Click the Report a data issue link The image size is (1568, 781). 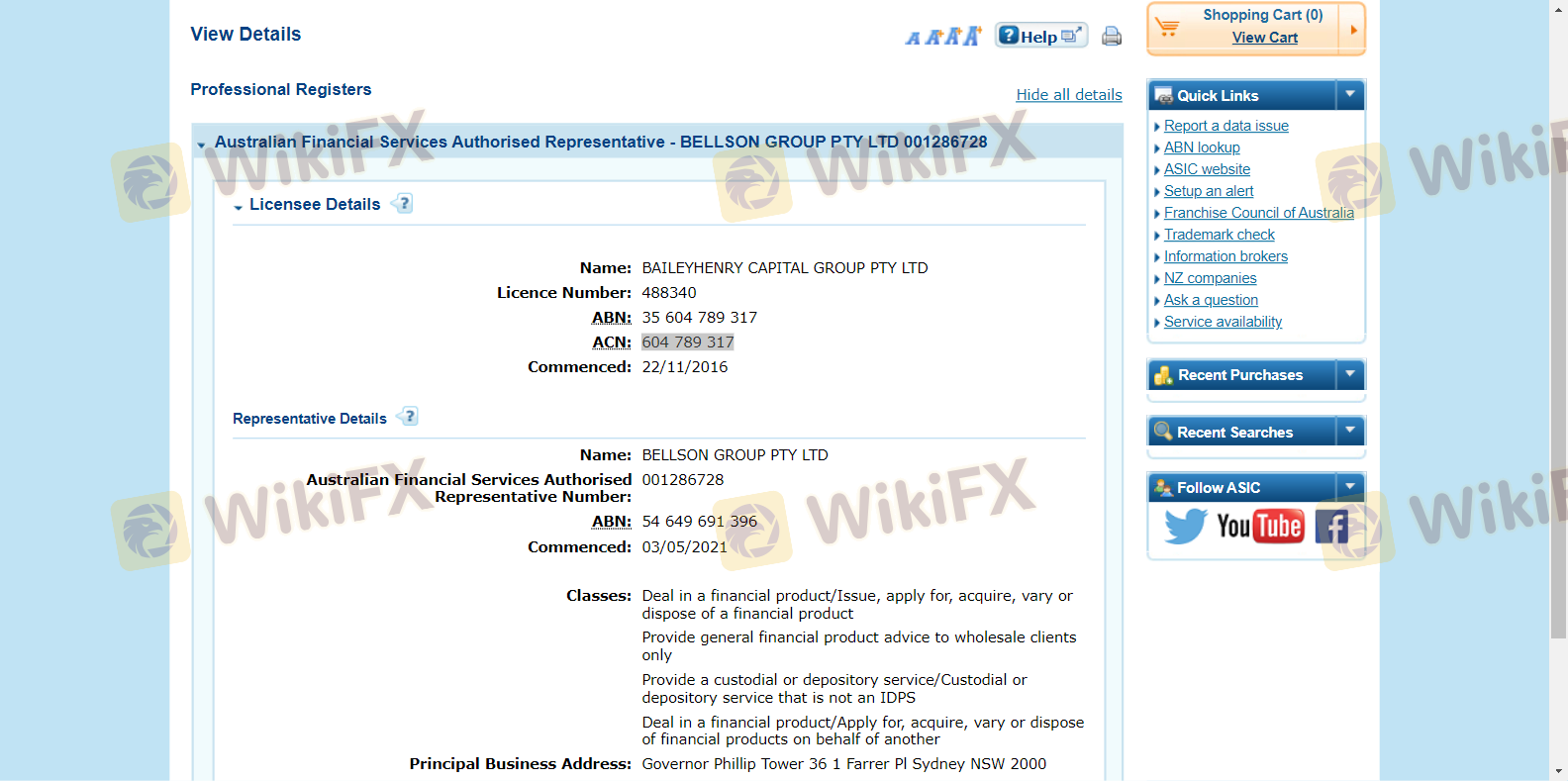[x=1225, y=126]
